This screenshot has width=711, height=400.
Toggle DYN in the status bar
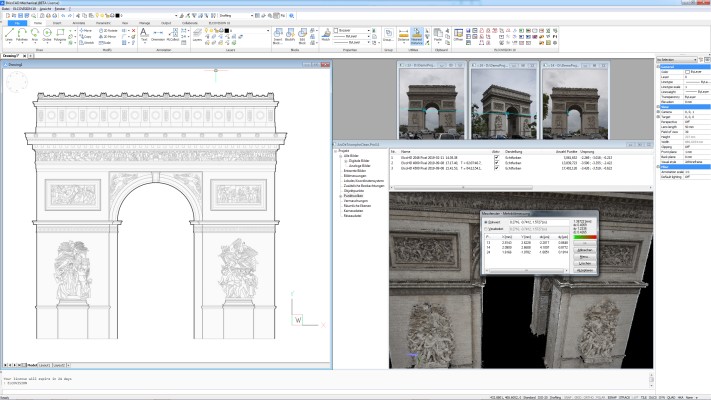(x=662, y=397)
